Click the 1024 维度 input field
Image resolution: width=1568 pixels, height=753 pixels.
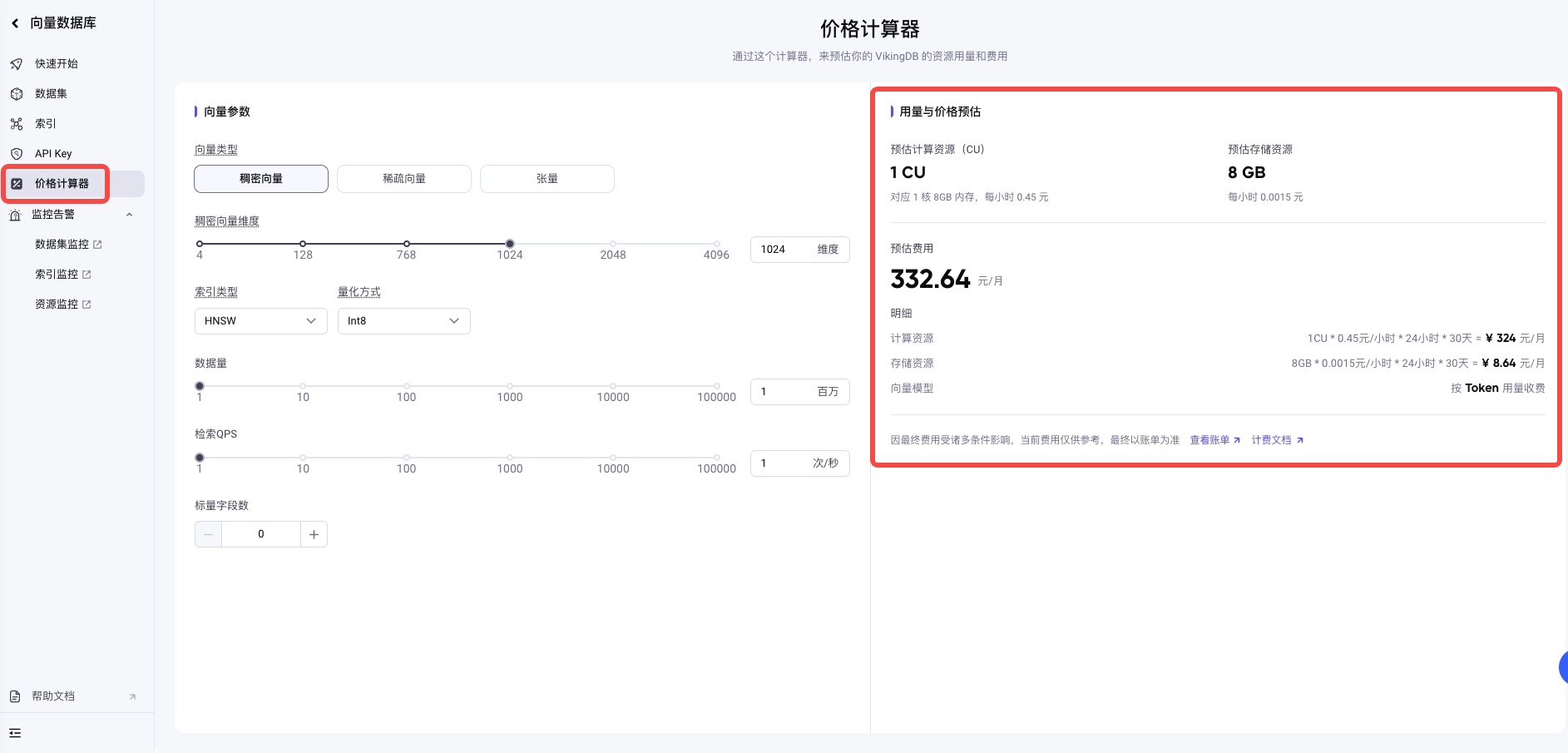tap(799, 250)
